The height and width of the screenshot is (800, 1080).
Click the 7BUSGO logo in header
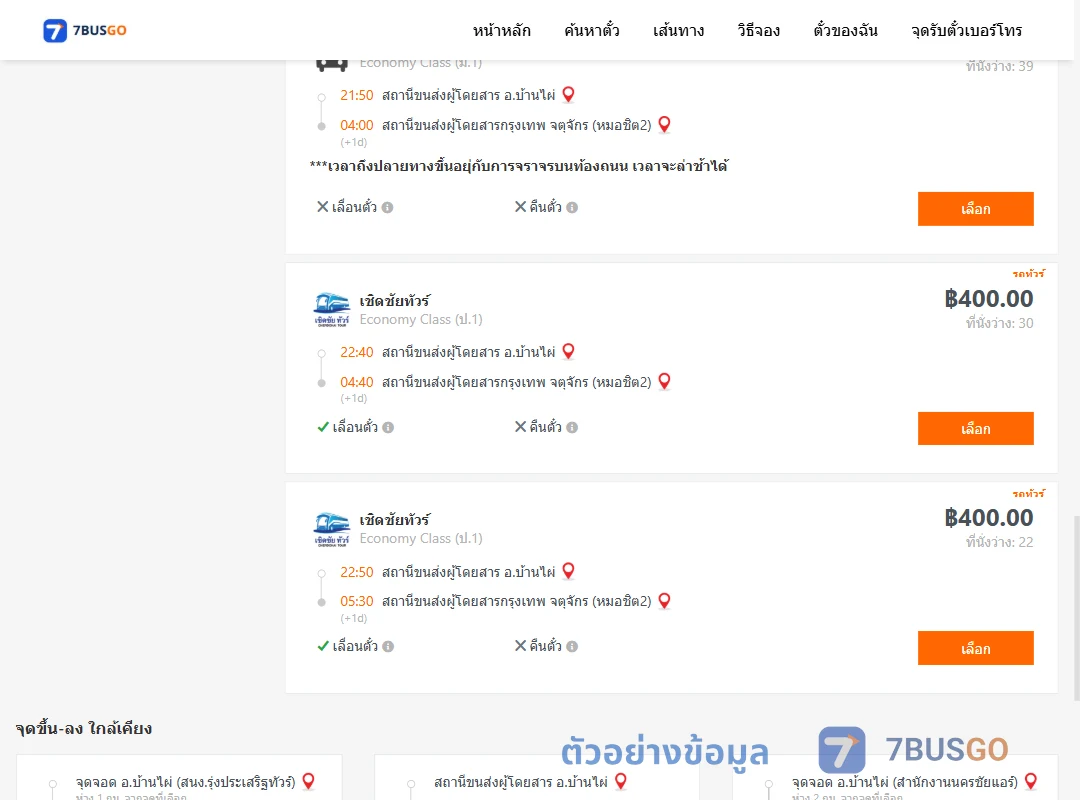(85, 30)
